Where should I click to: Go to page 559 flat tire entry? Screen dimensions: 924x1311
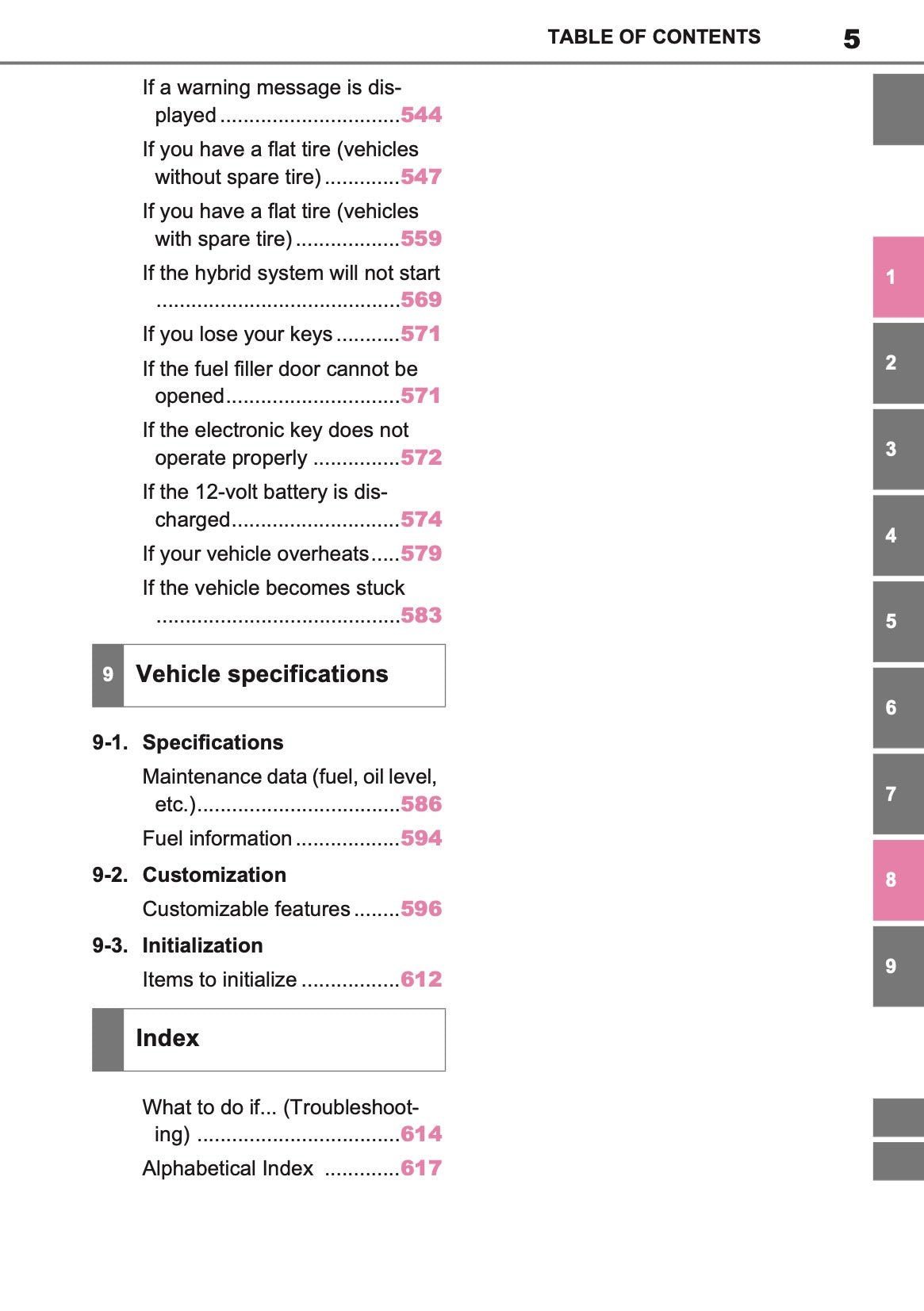tap(420, 239)
